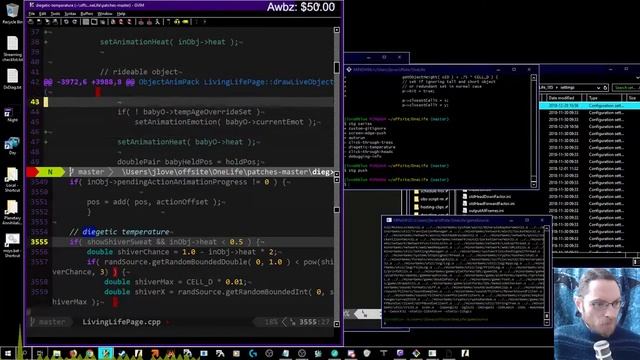This screenshot has width=640, height=360.
Task: Click the git terminal window's scrollbar down arrow
Action: click(533, 184)
